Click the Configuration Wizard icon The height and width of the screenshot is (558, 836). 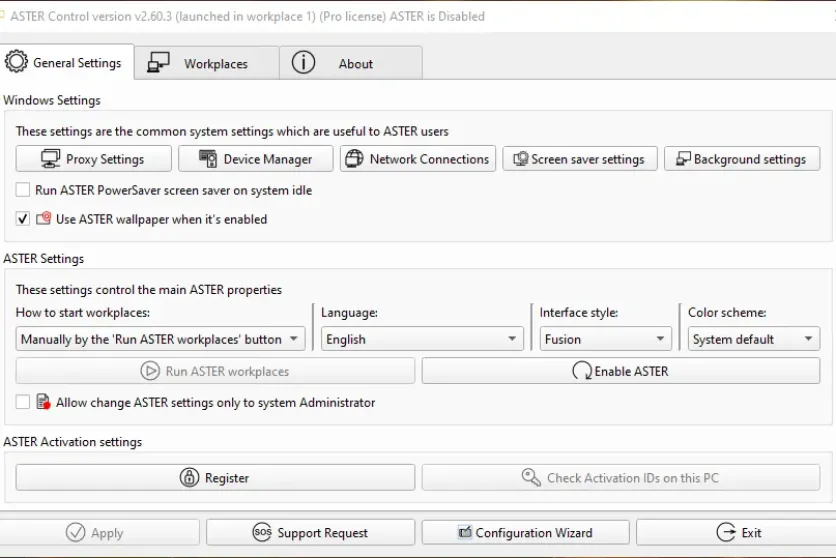[465, 533]
